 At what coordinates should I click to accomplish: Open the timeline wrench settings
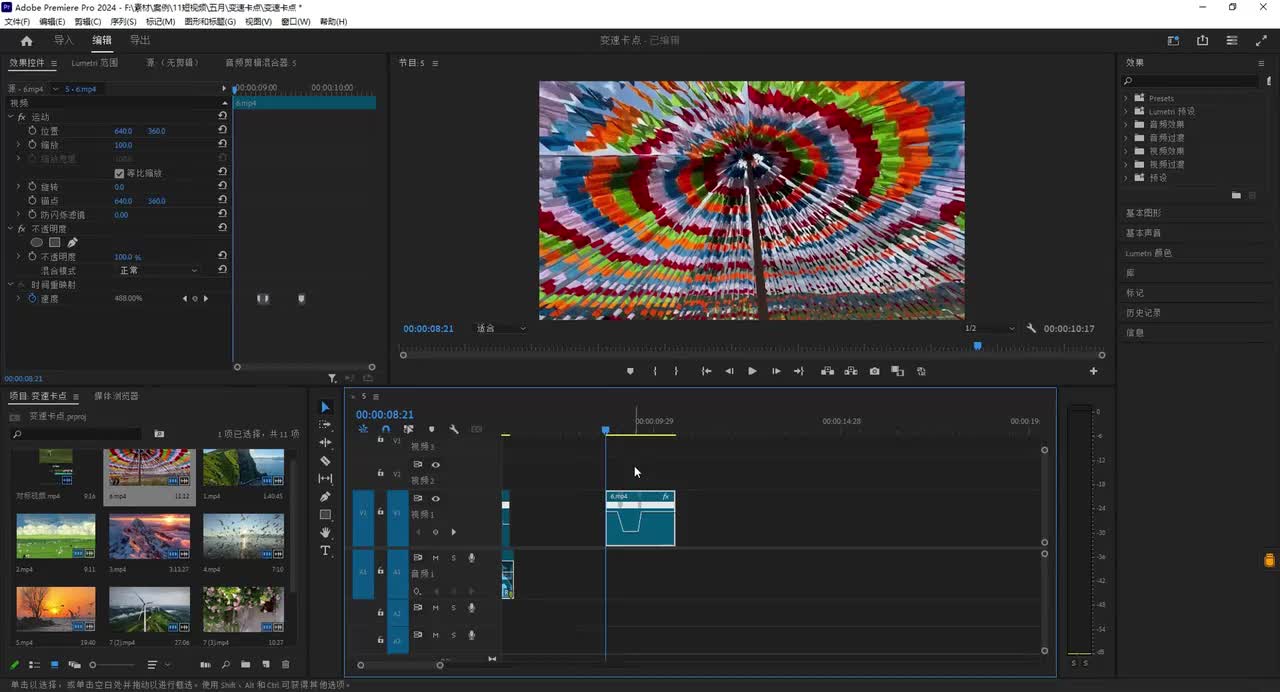(454, 429)
